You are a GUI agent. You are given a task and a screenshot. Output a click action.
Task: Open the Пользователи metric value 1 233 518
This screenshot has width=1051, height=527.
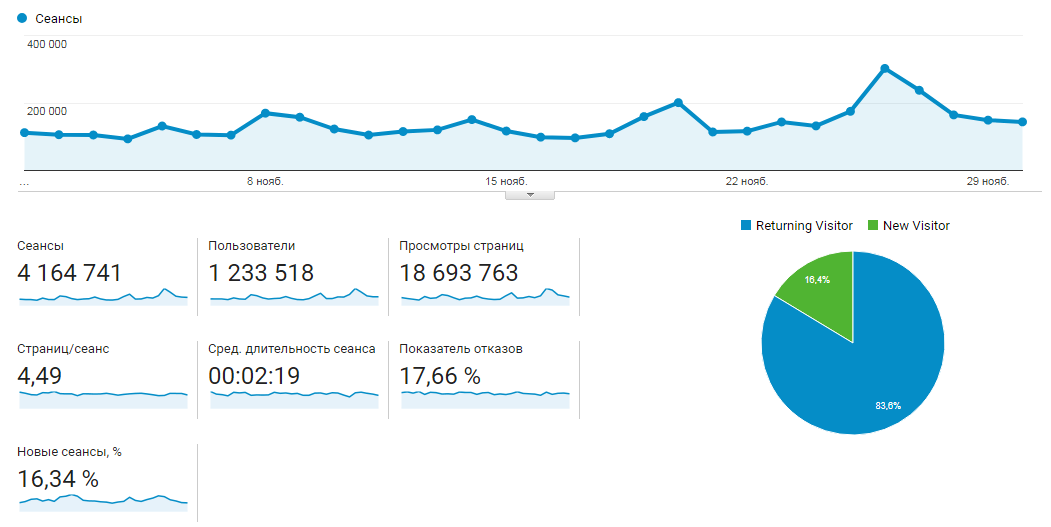(x=261, y=273)
